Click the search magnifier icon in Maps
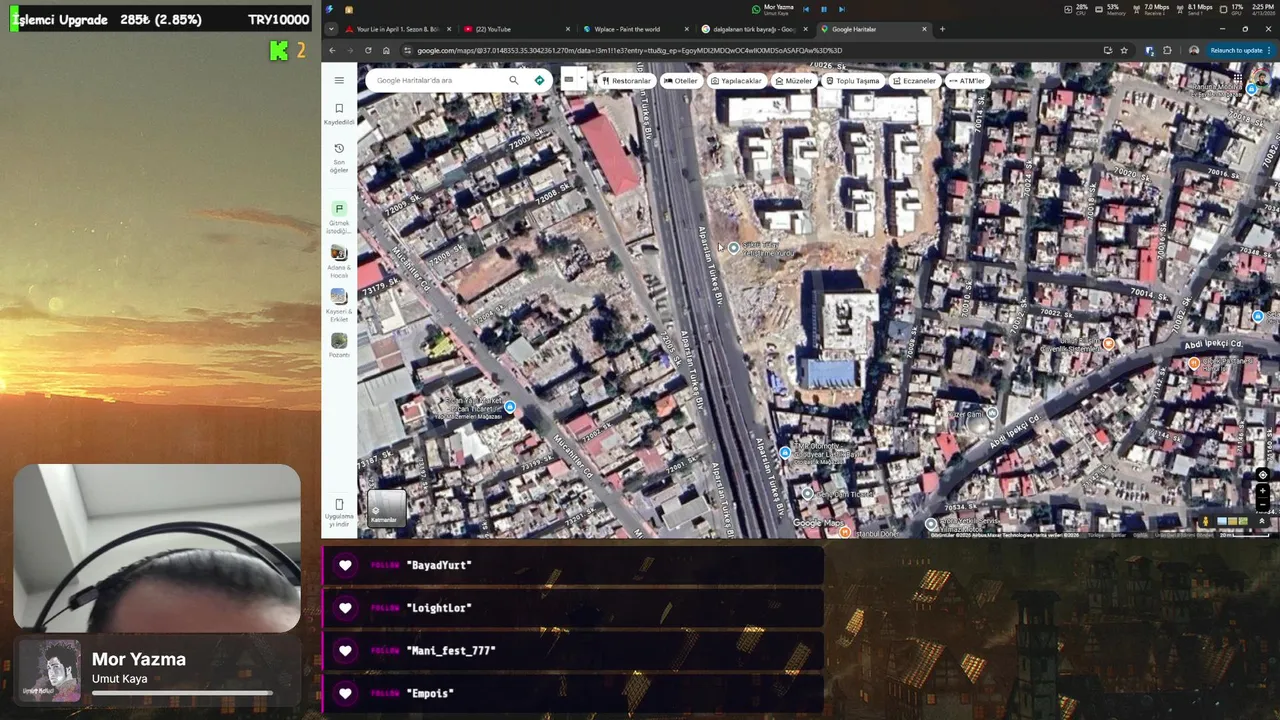Screen dimensions: 1280x720 point(514,80)
